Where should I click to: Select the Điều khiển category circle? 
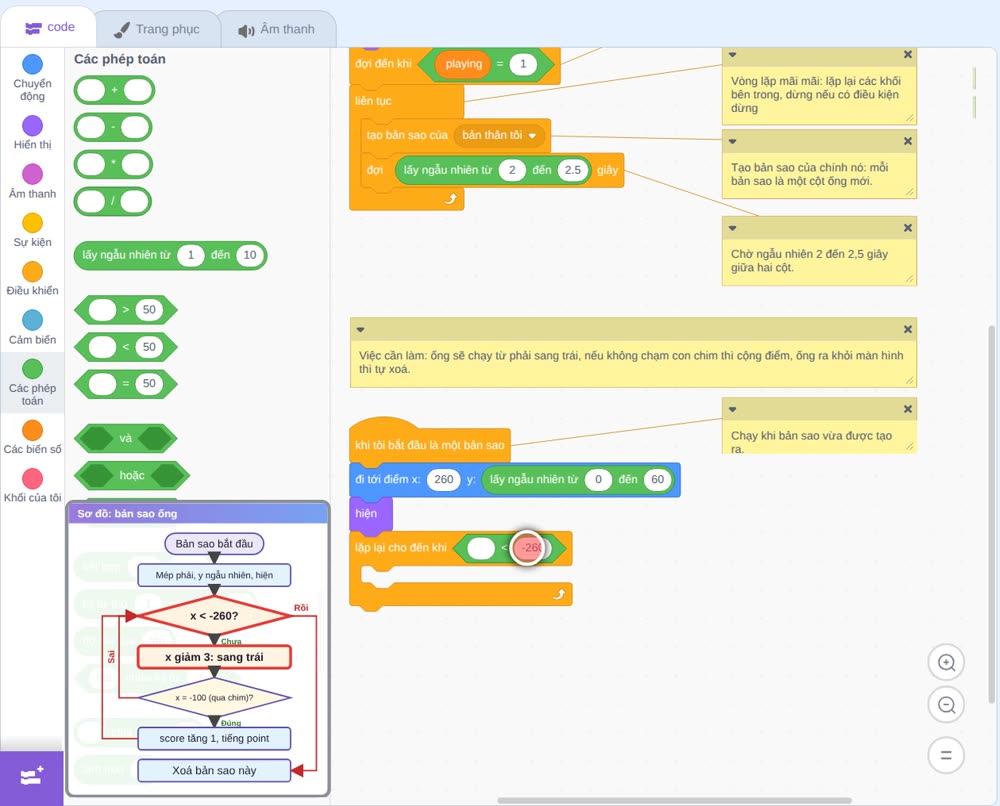click(33, 272)
